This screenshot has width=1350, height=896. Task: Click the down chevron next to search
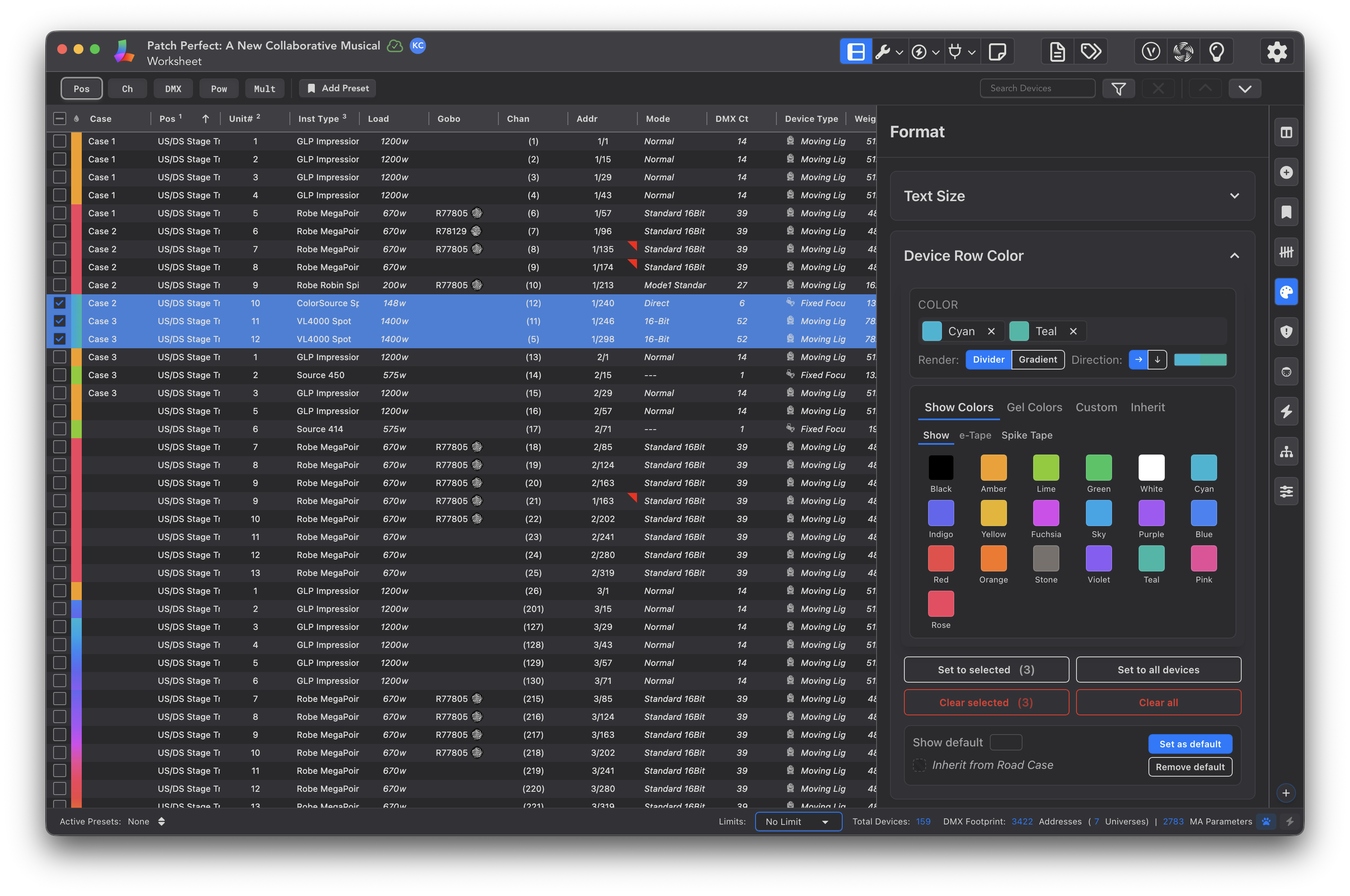coord(1245,89)
